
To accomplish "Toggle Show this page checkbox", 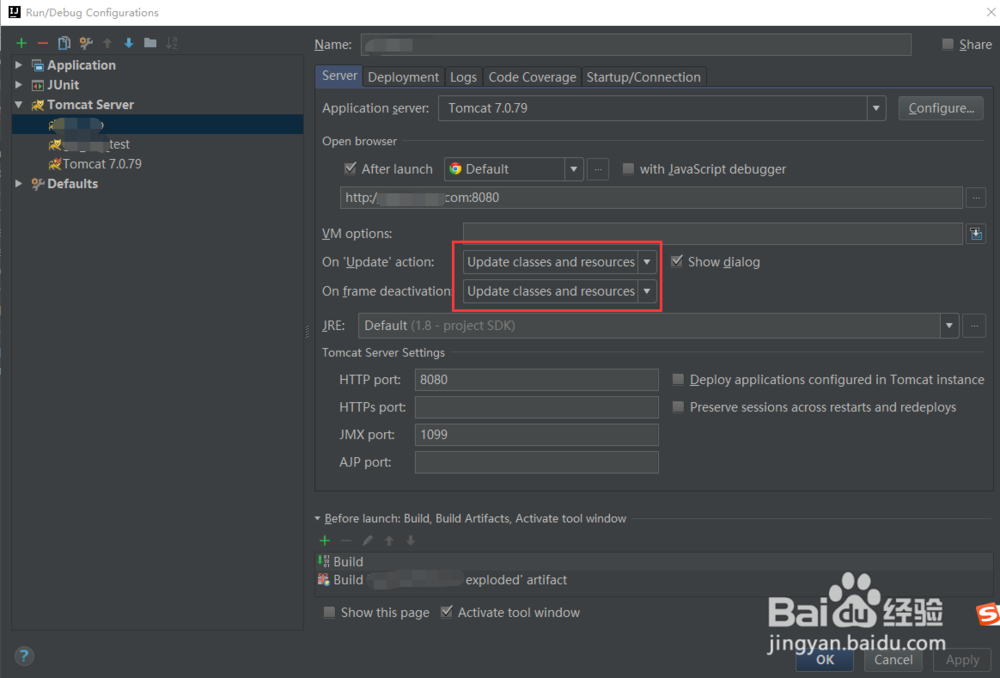I will tap(329, 612).
